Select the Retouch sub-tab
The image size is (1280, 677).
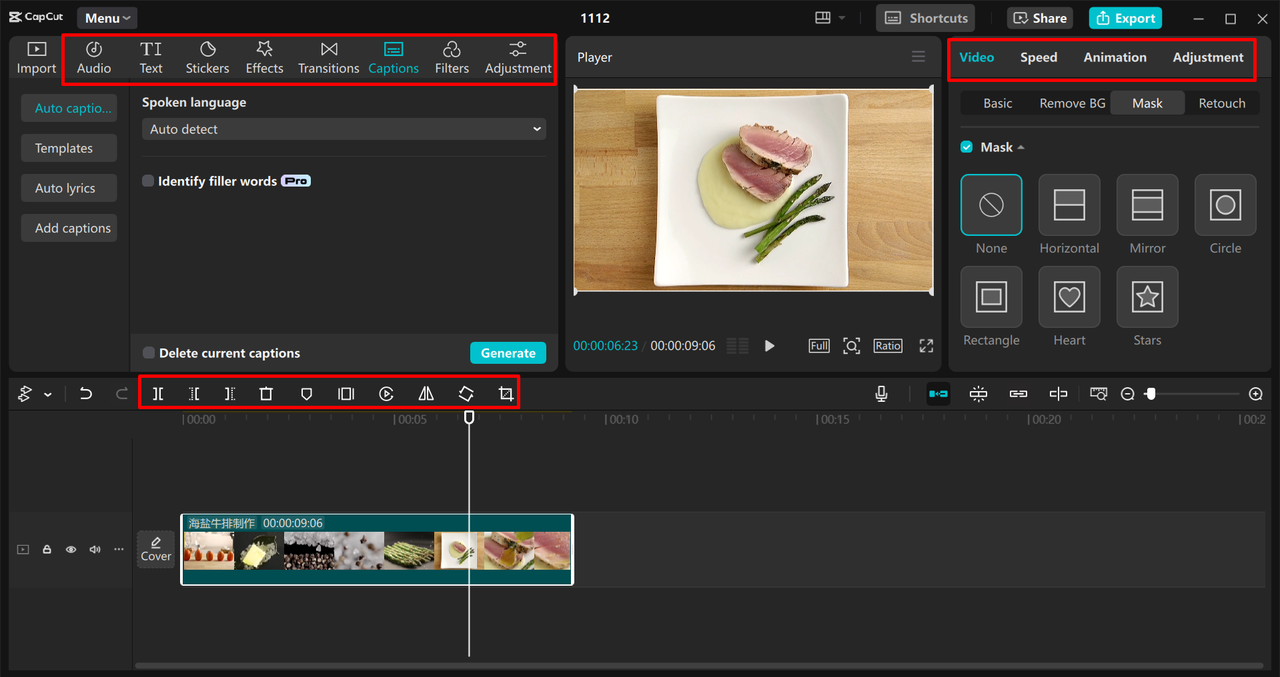point(1222,103)
